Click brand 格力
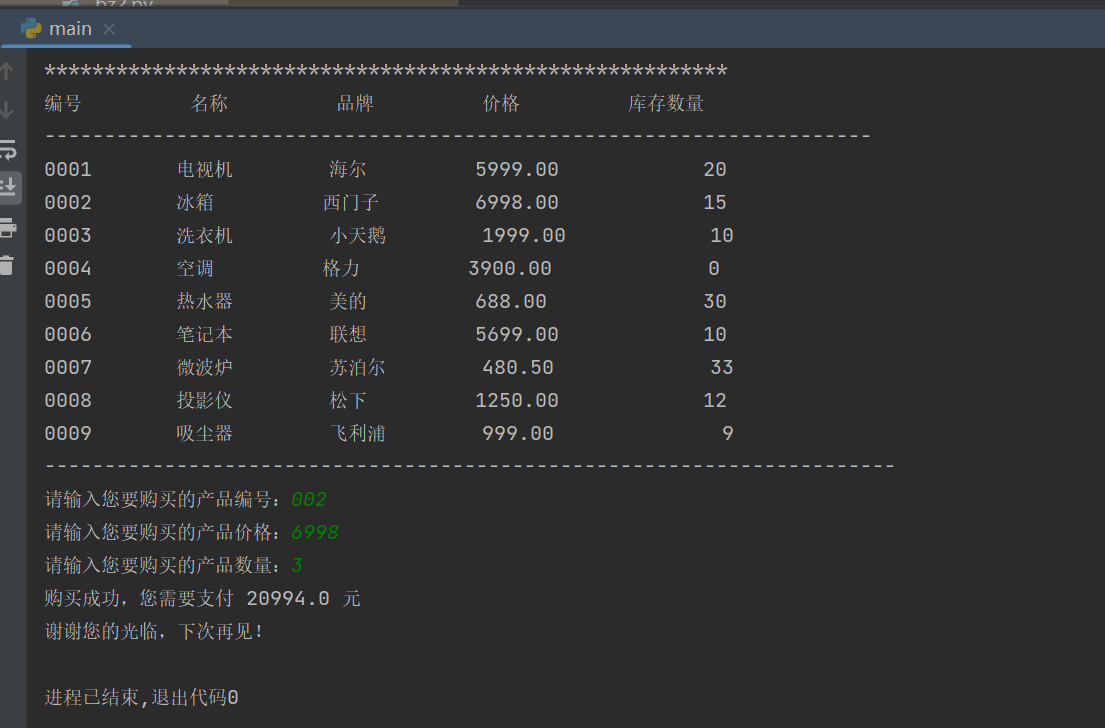 pyautogui.click(x=341, y=269)
